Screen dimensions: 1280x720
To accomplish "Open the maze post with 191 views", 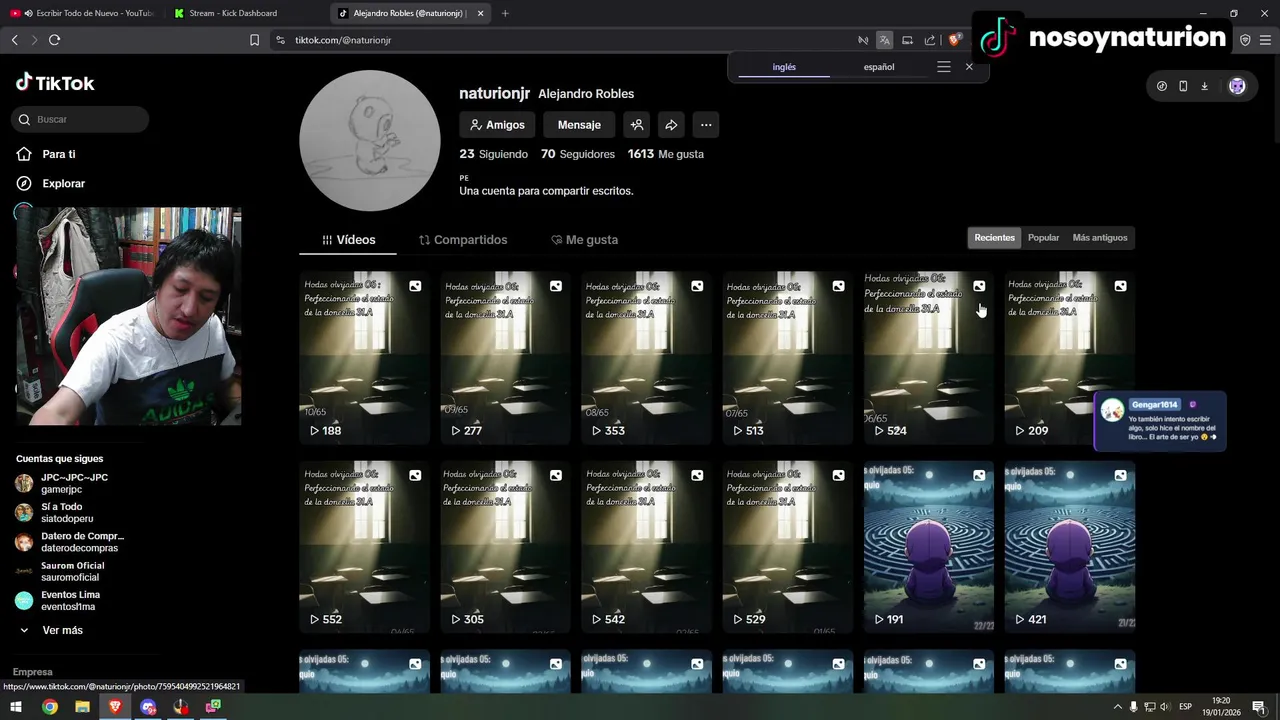I will pyautogui.click(x=929, y=547).
